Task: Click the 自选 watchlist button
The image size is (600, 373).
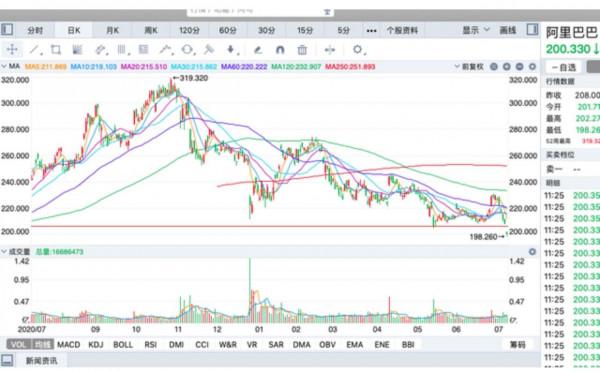Action: 564,67
